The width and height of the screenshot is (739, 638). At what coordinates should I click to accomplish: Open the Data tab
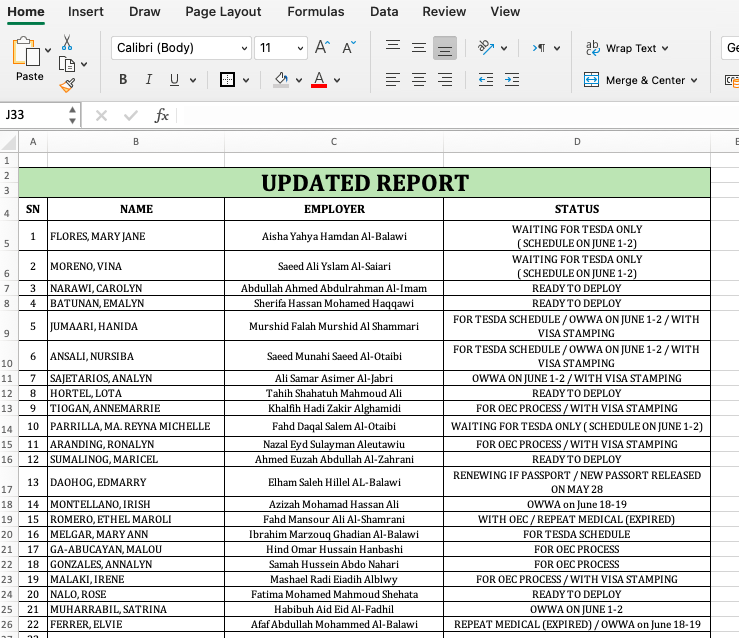click(384, 12)
